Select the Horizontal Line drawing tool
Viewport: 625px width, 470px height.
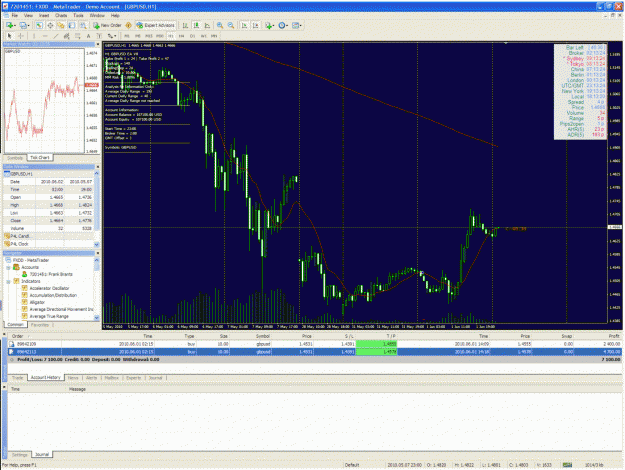(45, 36)
